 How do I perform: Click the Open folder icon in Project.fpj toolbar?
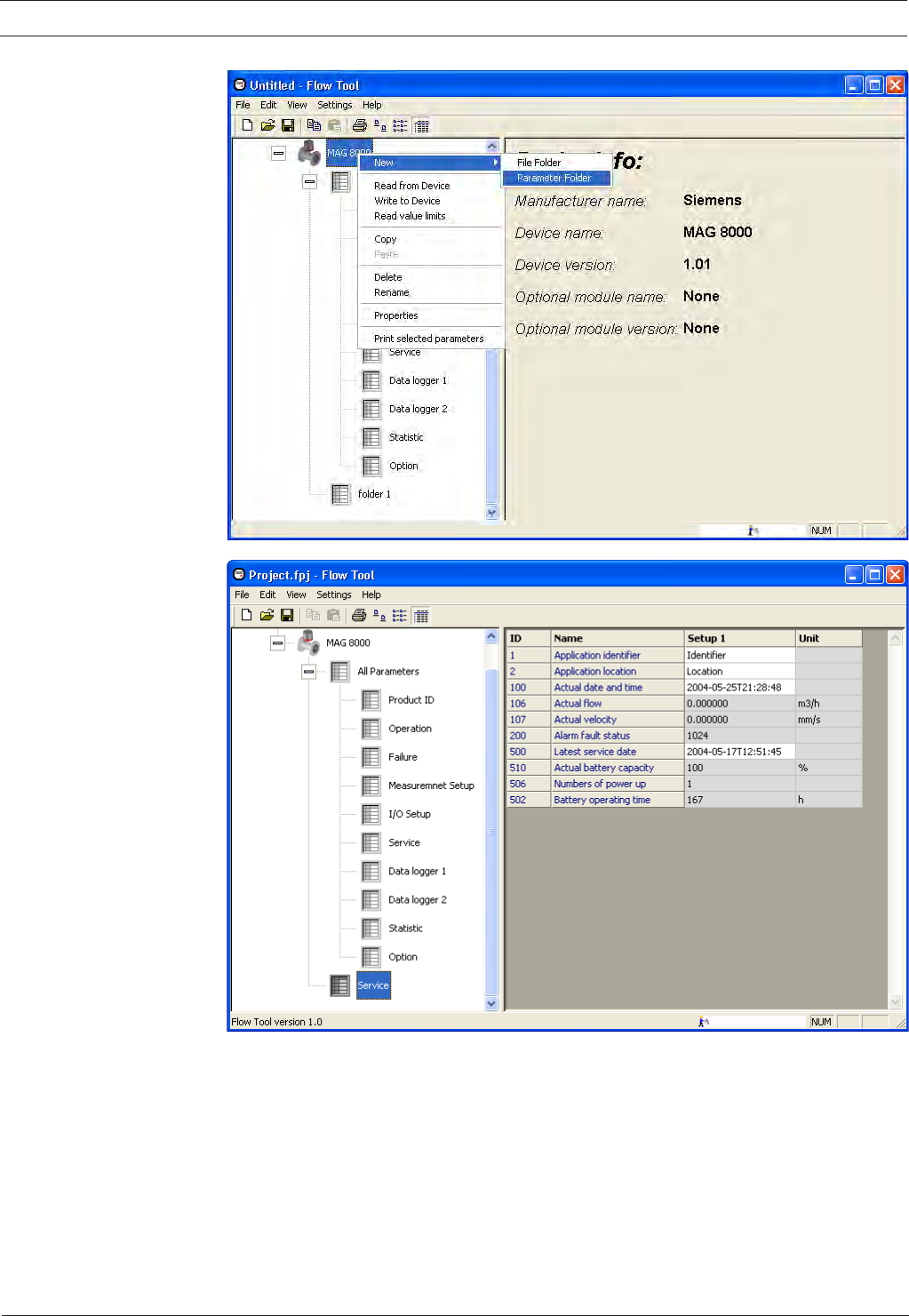(267, 615)
